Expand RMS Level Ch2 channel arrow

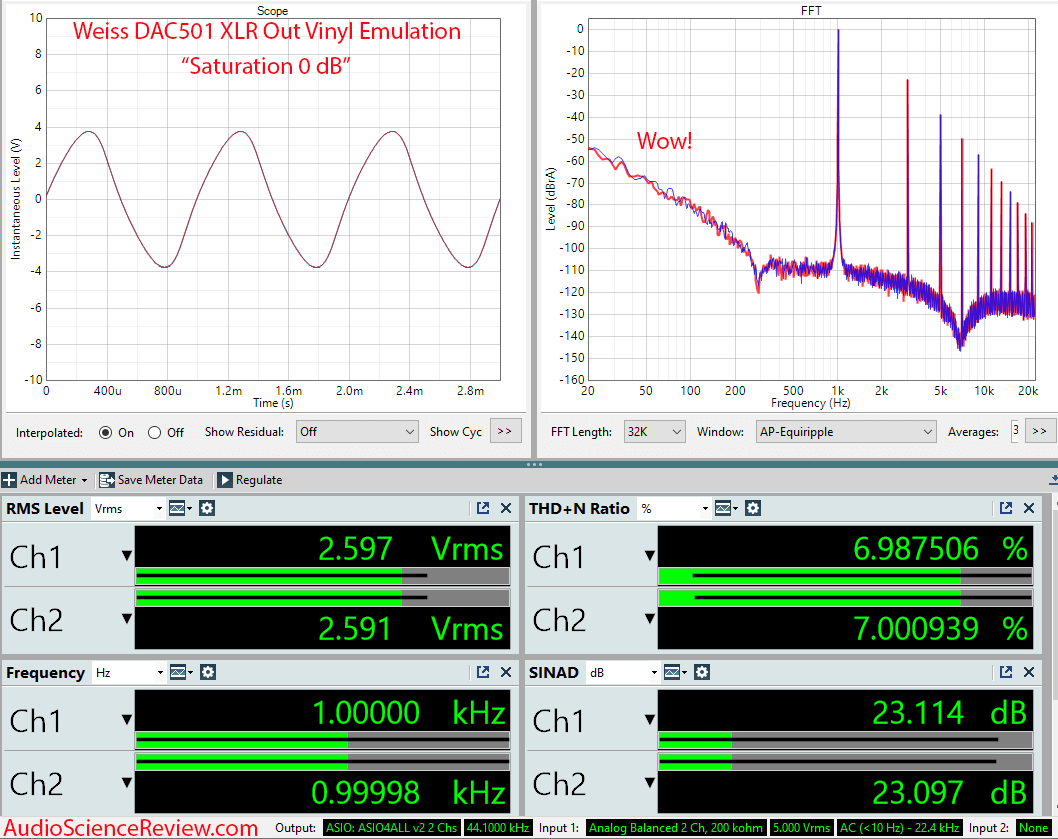coord(126,619)
